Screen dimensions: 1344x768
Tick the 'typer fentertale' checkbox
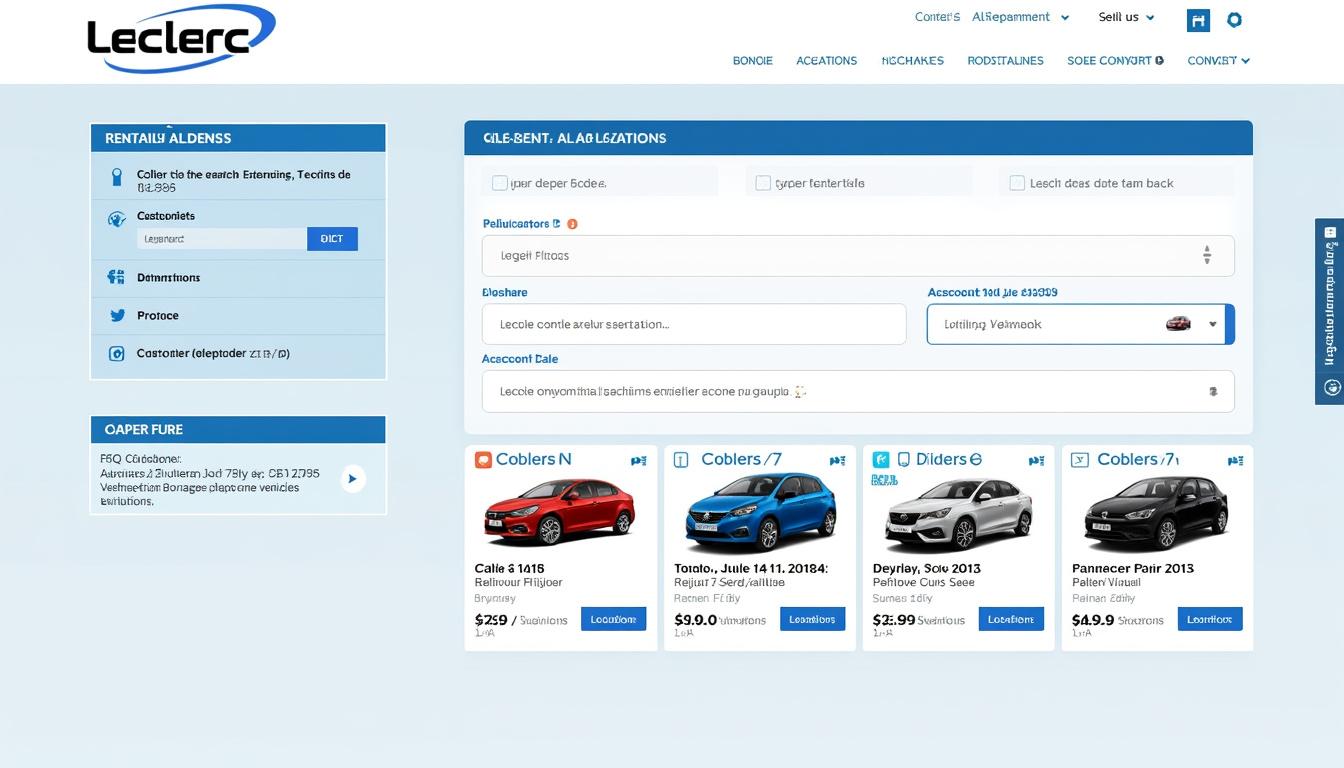[x=763, y=183]
